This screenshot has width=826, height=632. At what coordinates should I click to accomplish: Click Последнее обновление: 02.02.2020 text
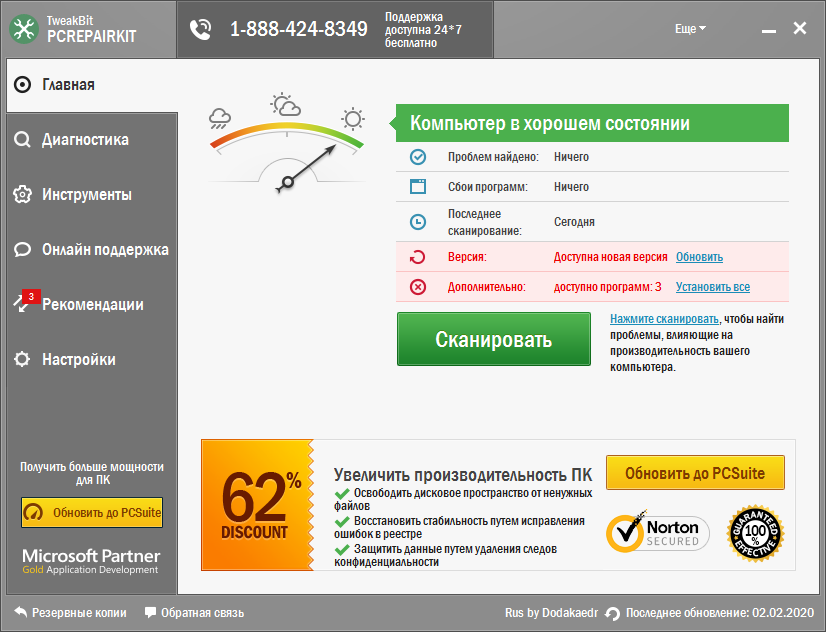click(x=720, y=613)
